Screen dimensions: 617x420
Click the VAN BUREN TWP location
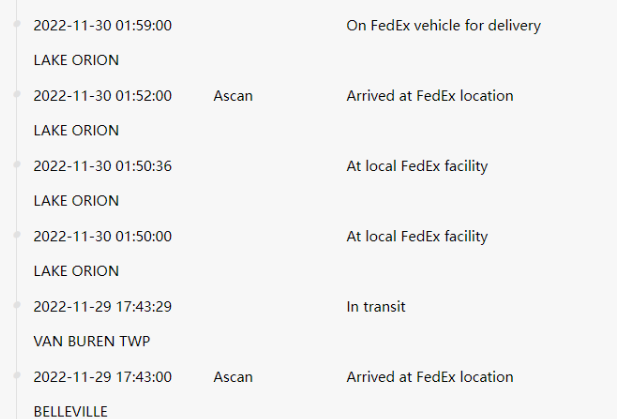click(92, 341)
